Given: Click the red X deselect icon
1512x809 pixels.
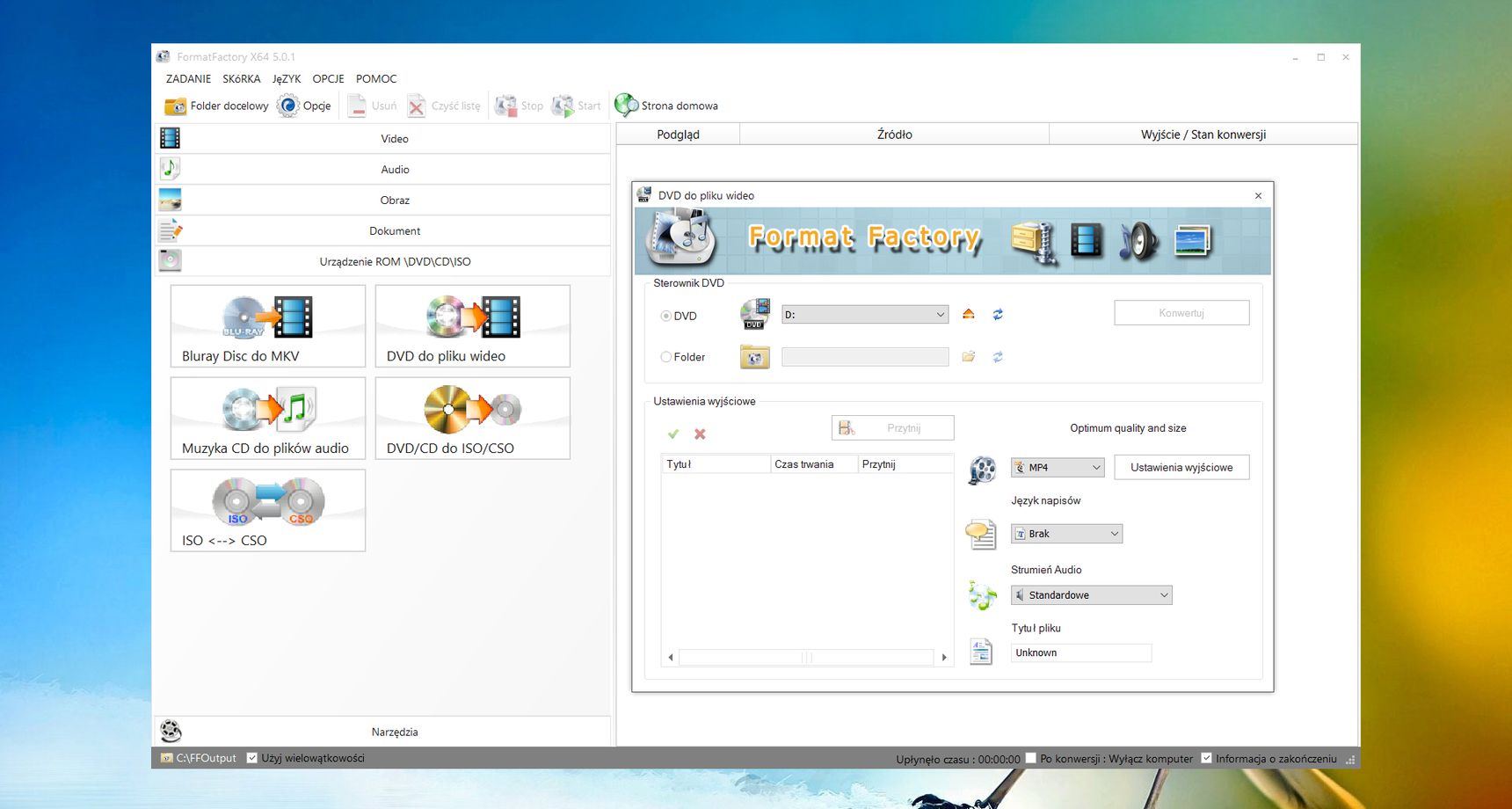Looking at the screenshot, I should coord(700,434).
